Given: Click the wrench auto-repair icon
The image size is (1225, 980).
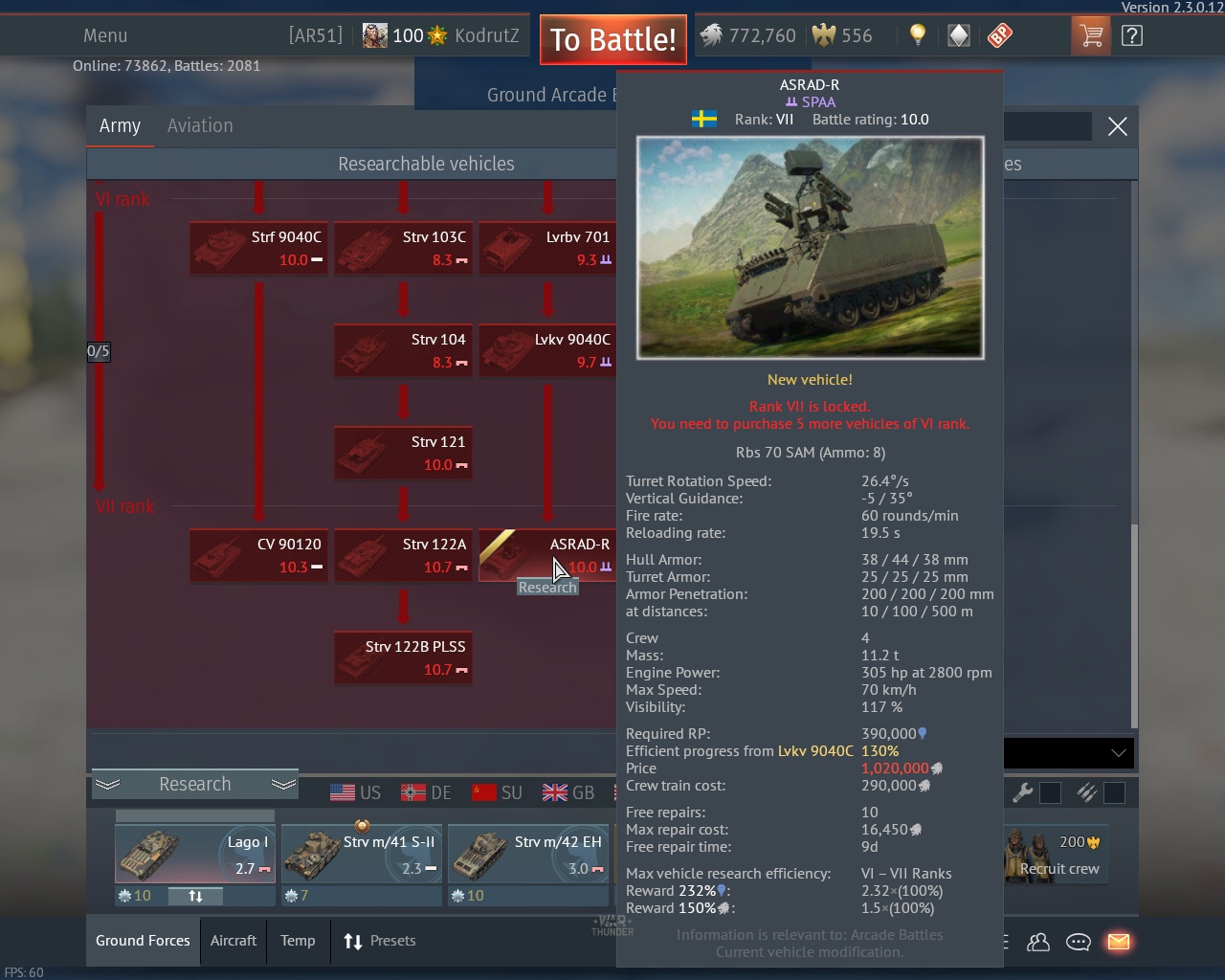Looking at the screenshot, I should (1023, 792).
